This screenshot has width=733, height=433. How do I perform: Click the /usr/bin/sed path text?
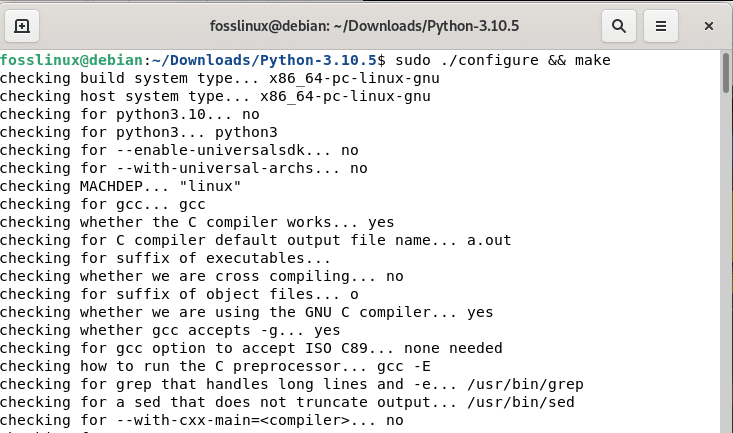click(521, 402)
